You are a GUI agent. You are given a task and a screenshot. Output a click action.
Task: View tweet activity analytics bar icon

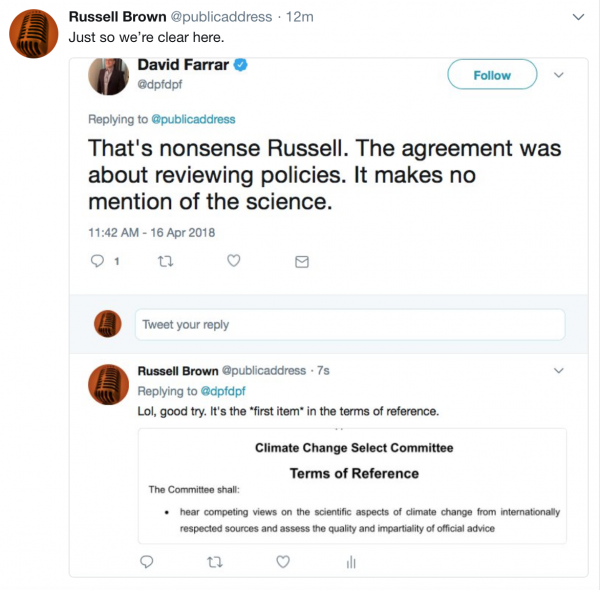click(351, 561)
